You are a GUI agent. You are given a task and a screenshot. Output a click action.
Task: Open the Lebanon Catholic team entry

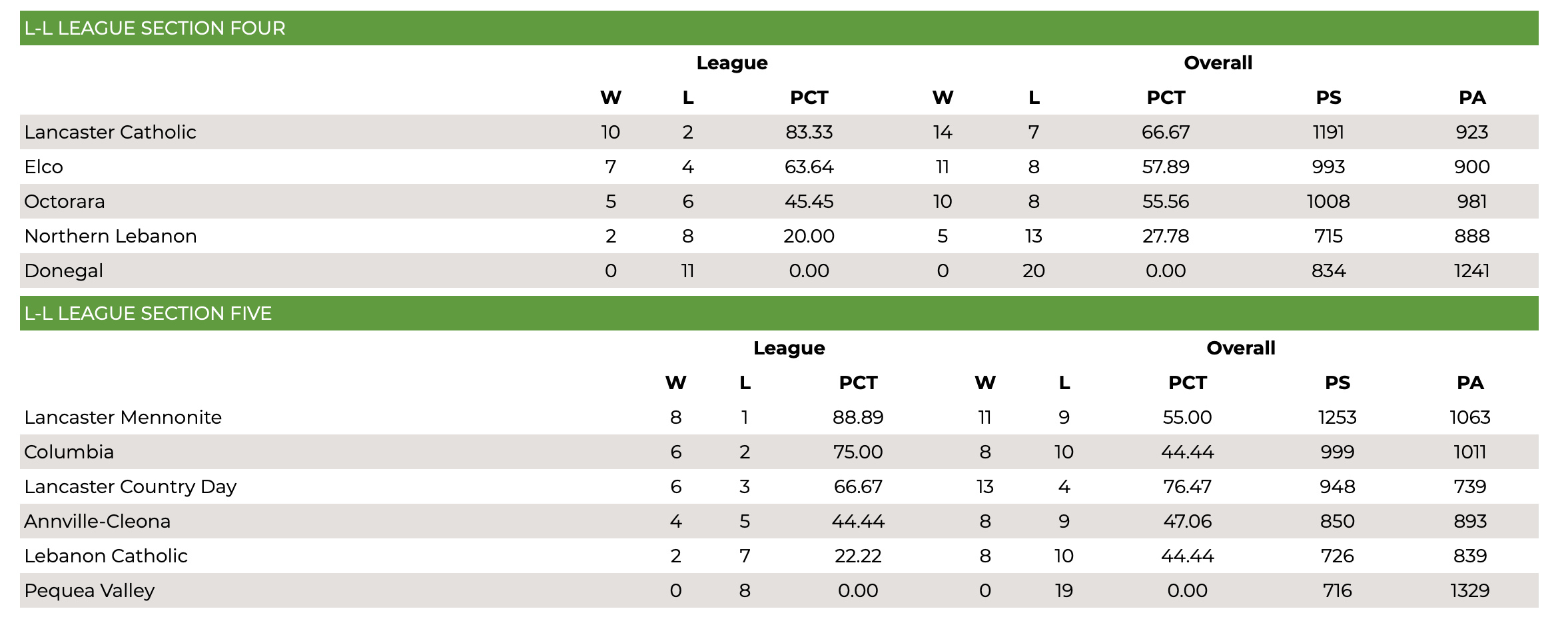(x=106, y=556)
